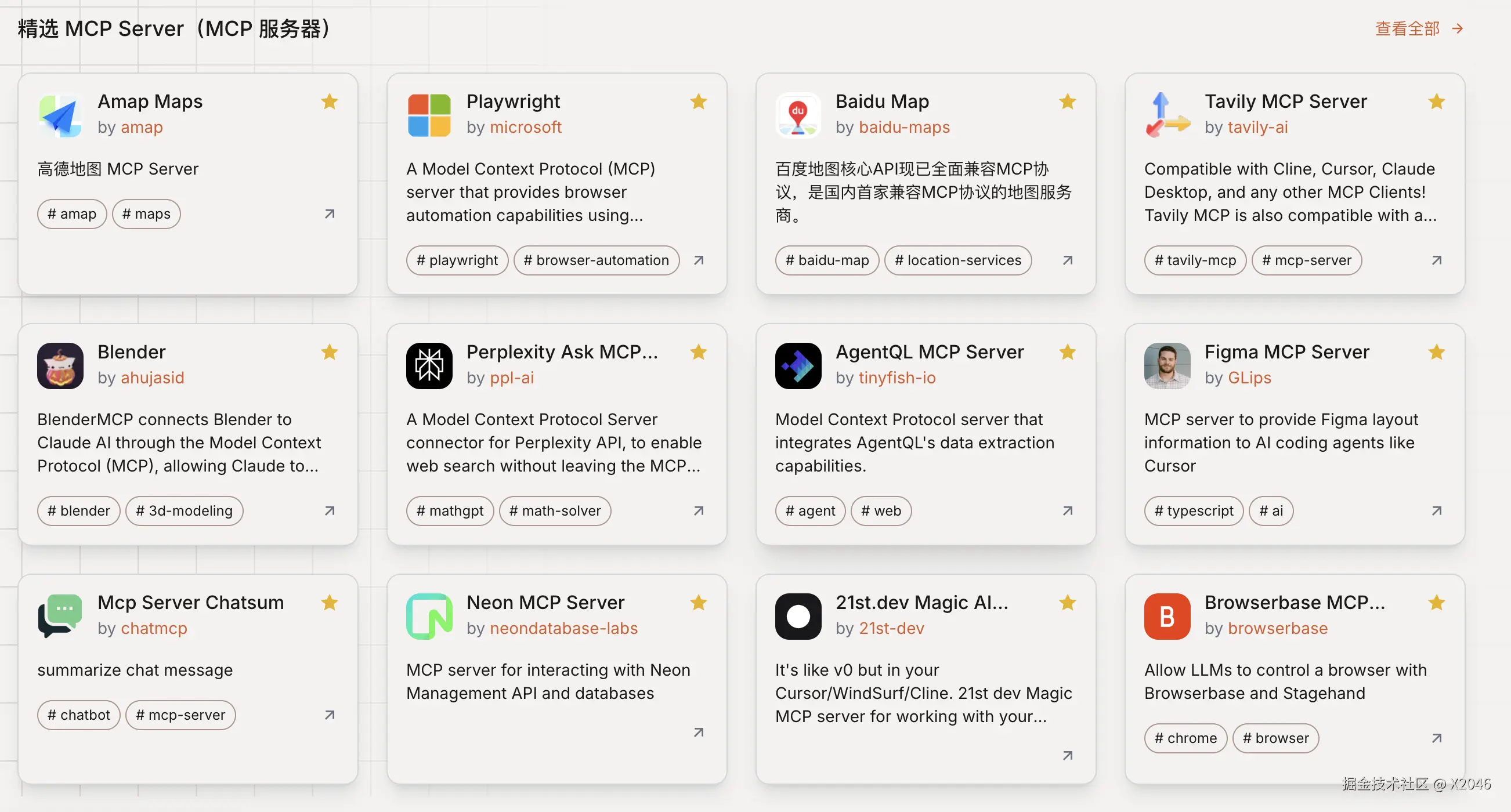Toggle the star on the Mcp Server Chatsum card
This screenshot has width=1511, height=812.
pos(330,602)
